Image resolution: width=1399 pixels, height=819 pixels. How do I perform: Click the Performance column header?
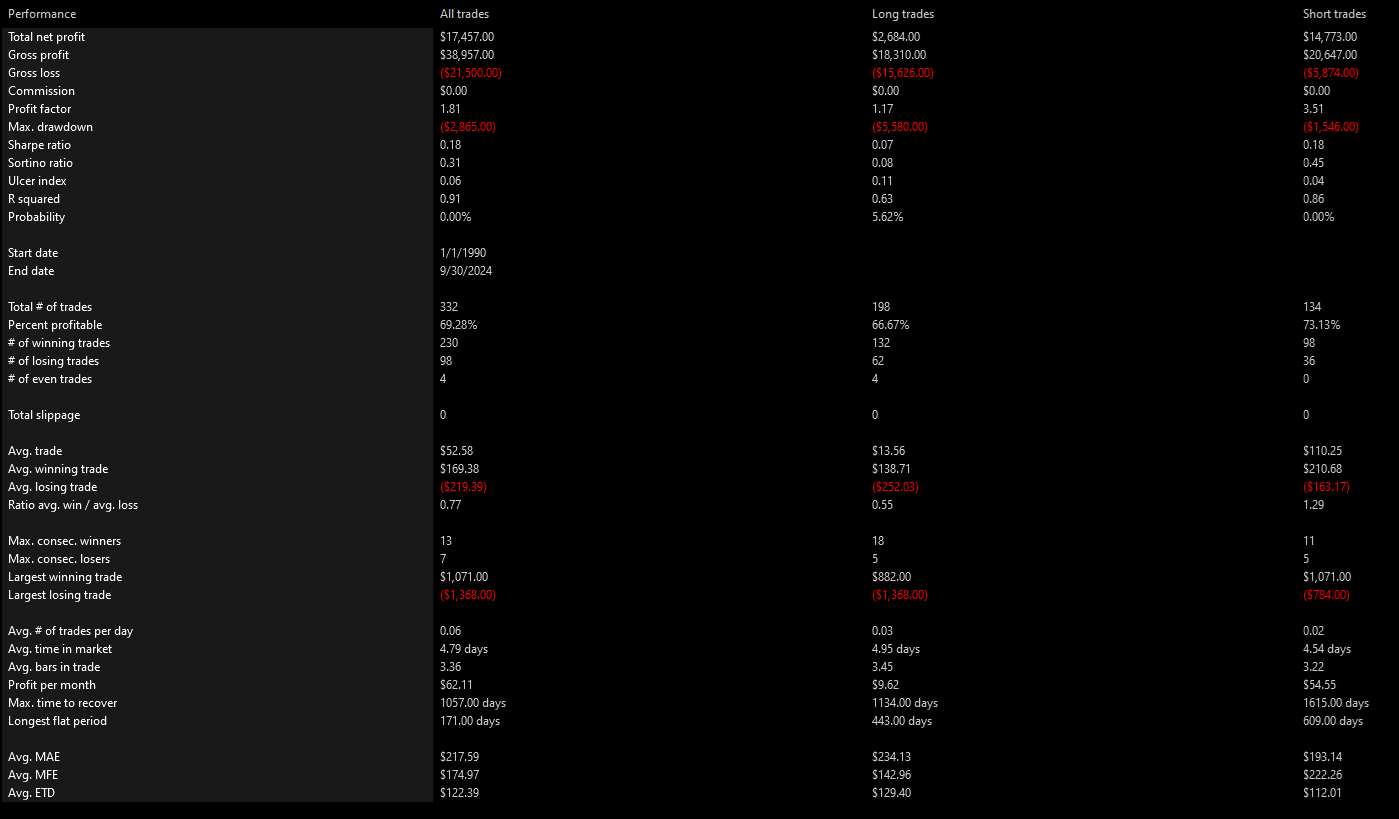[x=42, y=14]
